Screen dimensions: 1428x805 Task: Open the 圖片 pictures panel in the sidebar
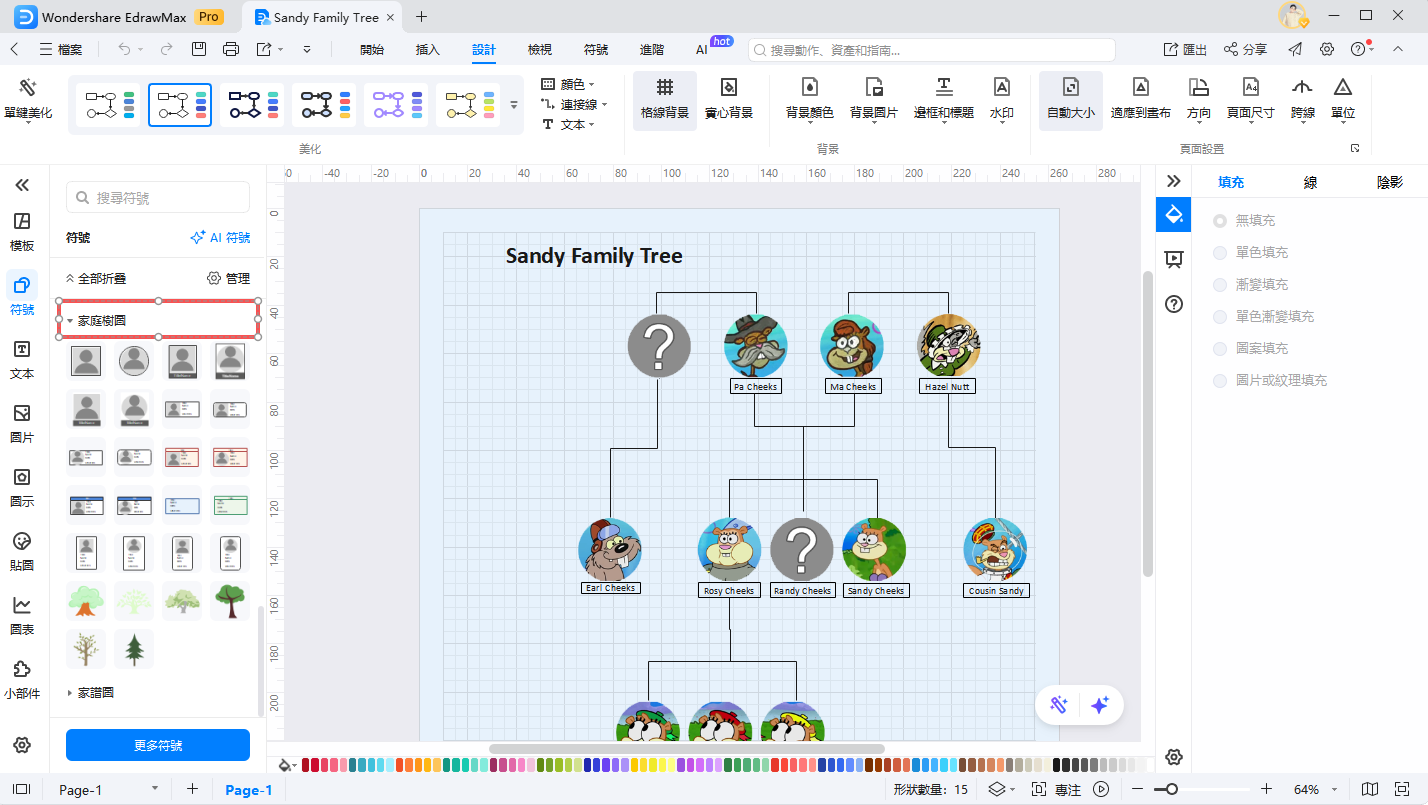coord(22,423)
